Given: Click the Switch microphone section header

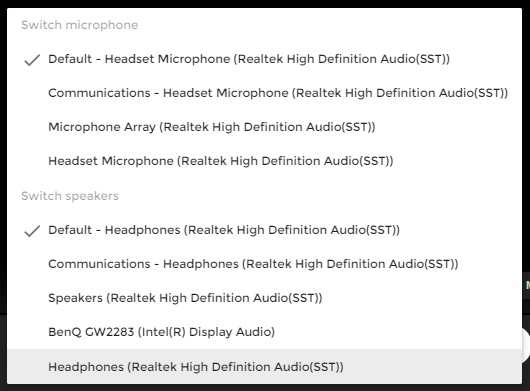Looking at the screenshot, I should tap(80, 25).
